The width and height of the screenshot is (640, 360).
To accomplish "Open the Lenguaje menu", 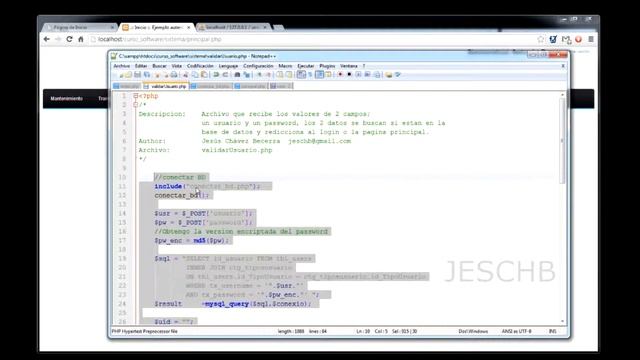I will click(x=228, y=66).
